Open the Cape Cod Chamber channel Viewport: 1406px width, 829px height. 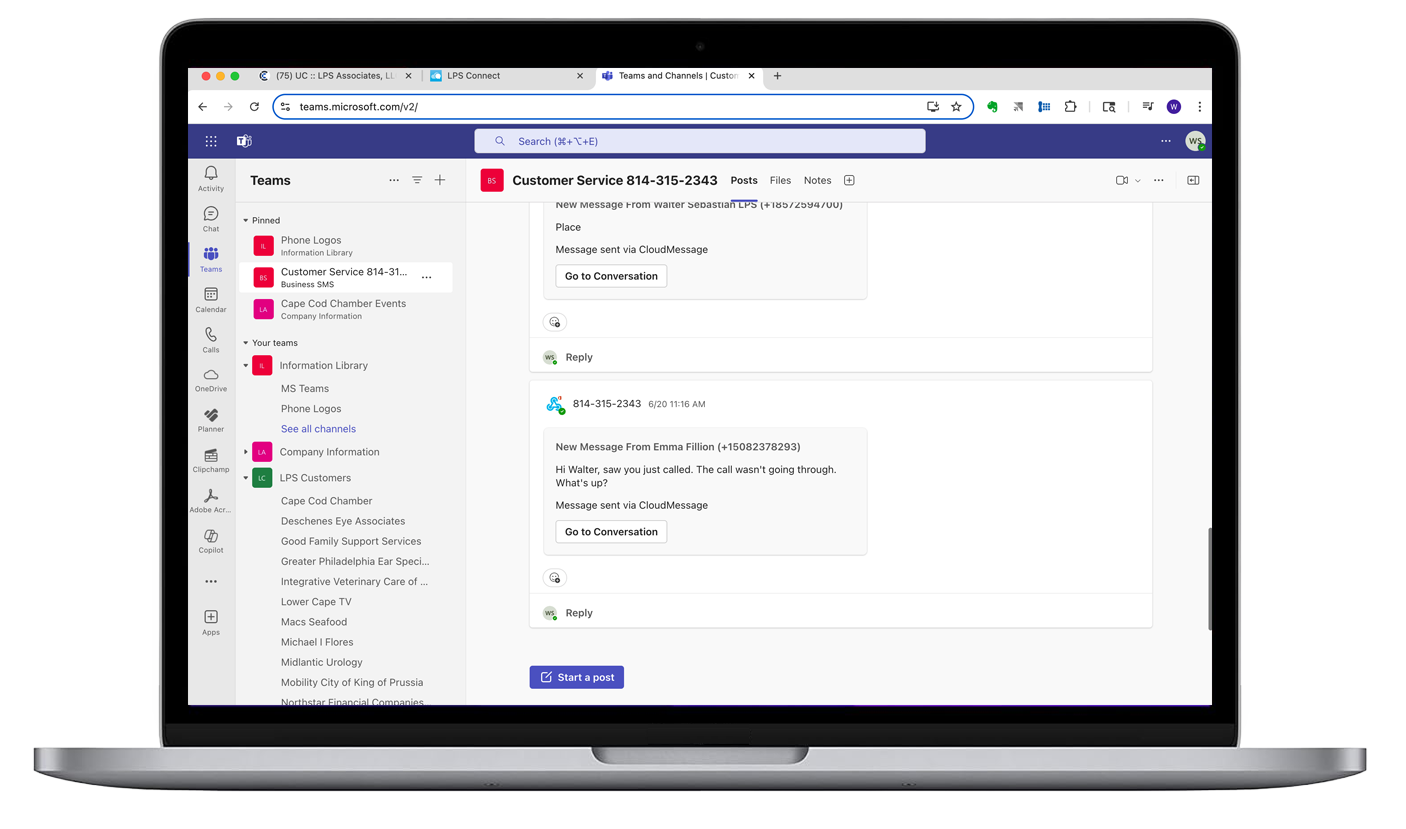[x=326, y=501]
